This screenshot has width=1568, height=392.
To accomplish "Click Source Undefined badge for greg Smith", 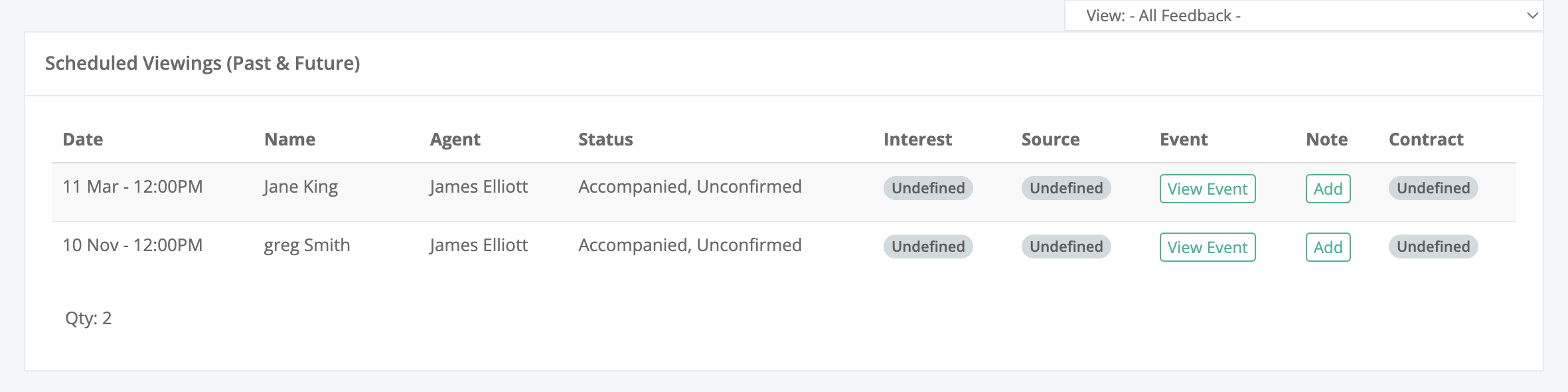I will pyautogui.click(x=1066, y=246).
